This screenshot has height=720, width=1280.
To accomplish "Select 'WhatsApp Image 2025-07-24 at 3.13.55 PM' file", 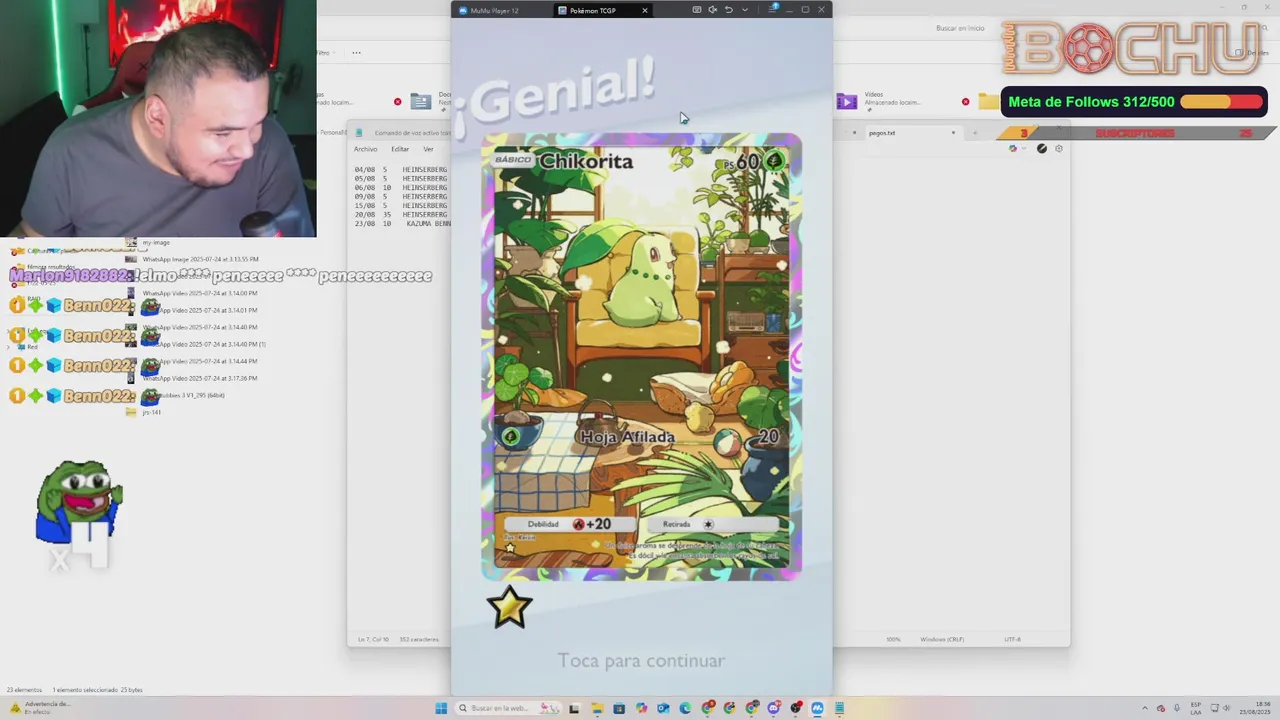I will 200,259.
